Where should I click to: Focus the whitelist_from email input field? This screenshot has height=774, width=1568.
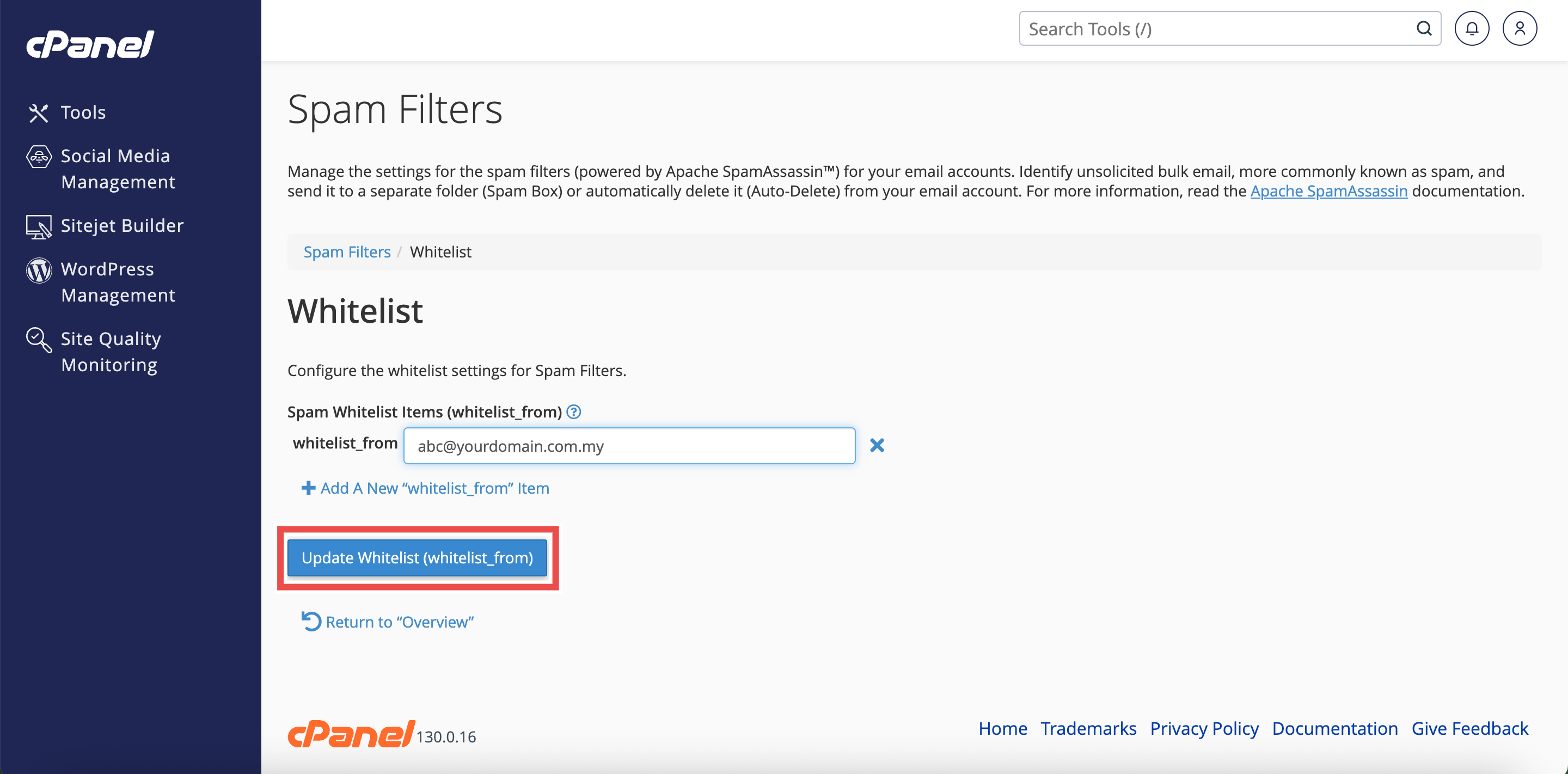point(629,446)
